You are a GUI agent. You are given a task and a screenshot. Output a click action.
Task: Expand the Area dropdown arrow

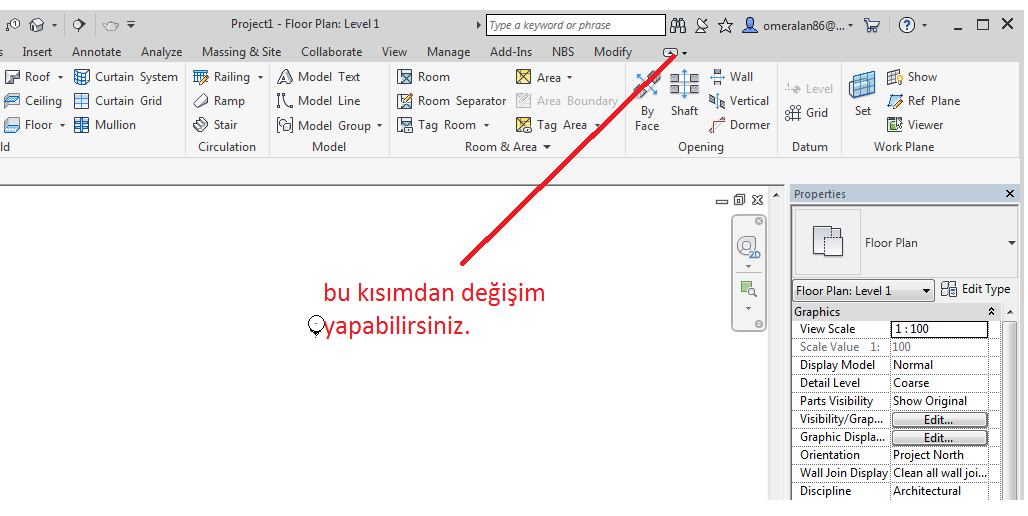pyautogui.click(x=569, y=78)
